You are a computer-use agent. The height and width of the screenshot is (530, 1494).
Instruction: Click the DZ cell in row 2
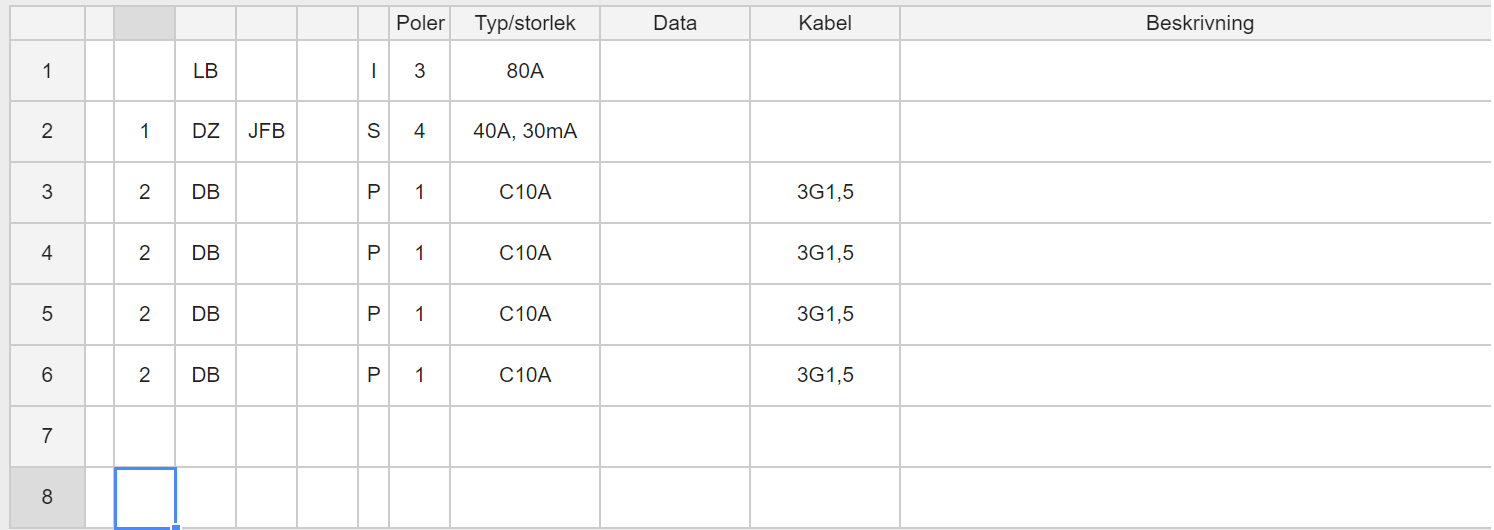click(206, 131)
